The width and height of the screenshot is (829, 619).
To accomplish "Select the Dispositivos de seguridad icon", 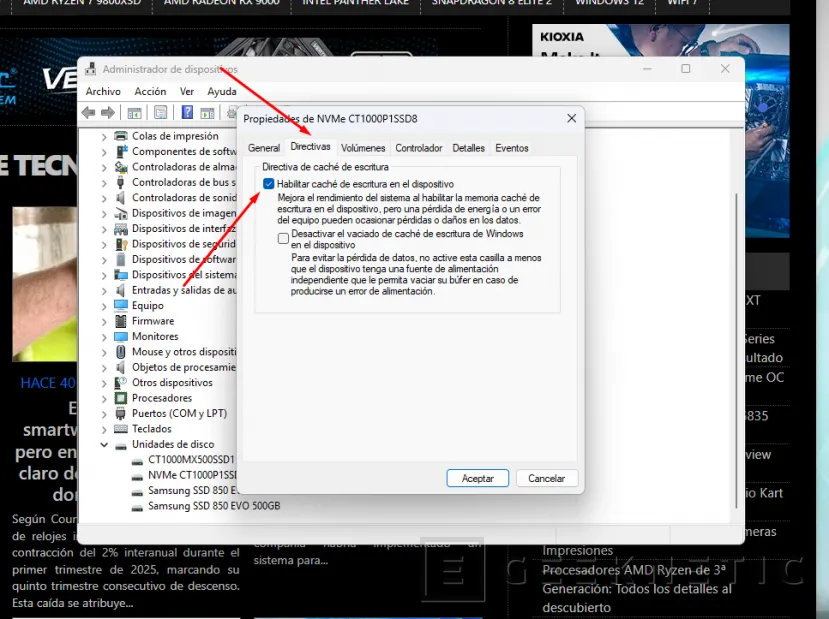I will [x=121, y=244].
